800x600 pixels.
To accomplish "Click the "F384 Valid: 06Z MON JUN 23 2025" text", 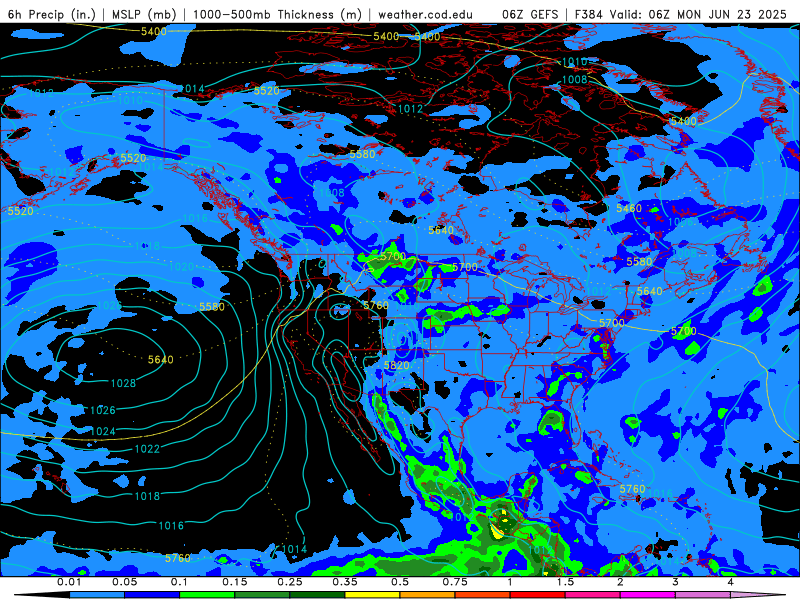I will tap(681, 14).
